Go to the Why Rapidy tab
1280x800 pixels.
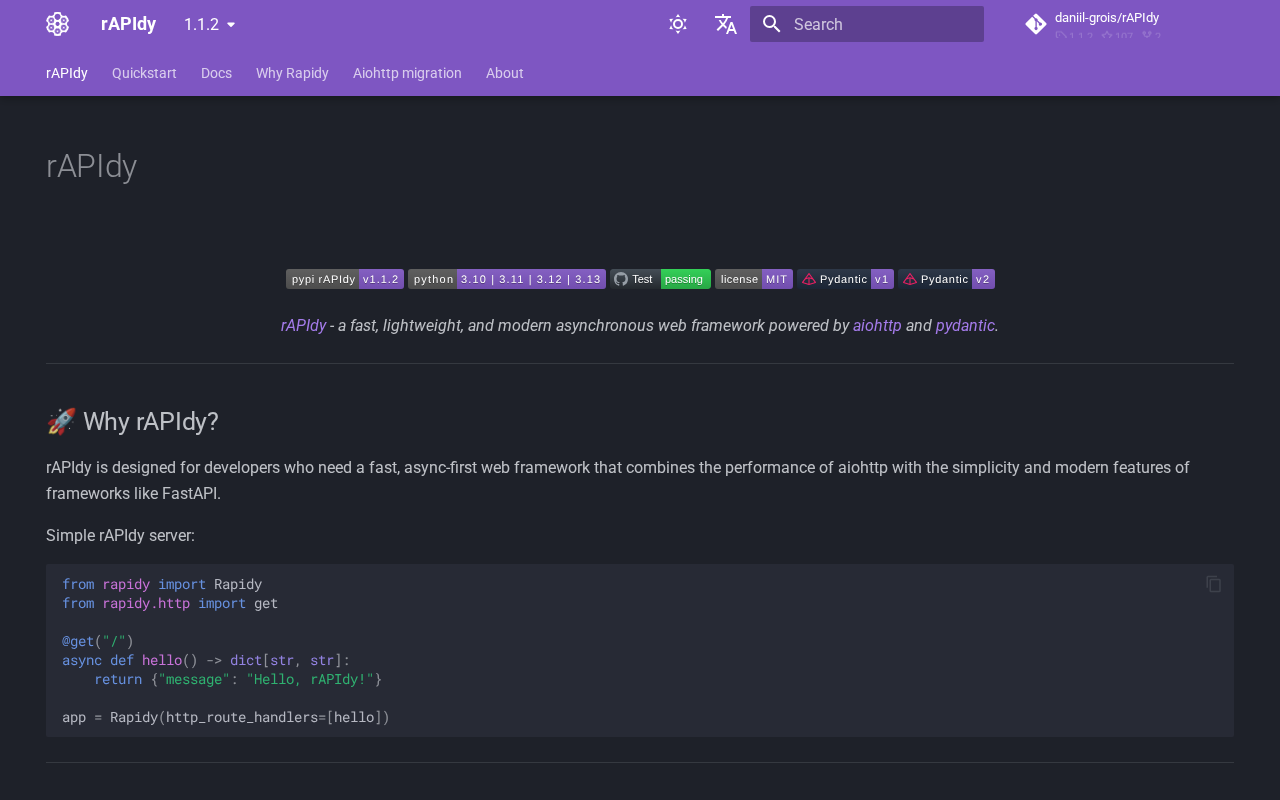point(292,73)
